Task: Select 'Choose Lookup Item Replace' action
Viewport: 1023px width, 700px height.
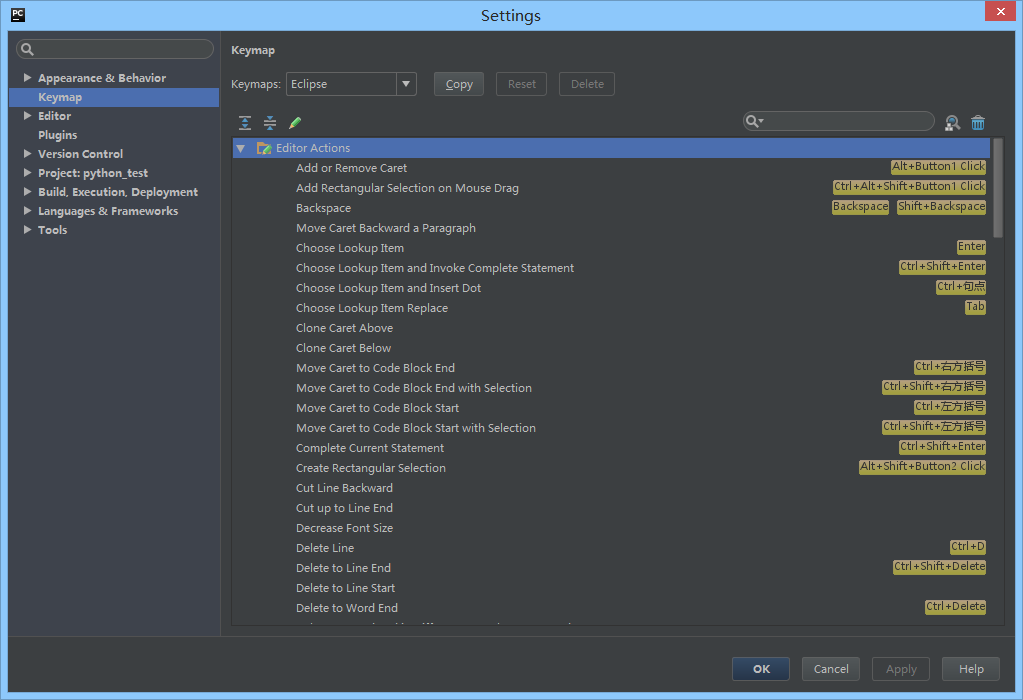Action: [x=372, y=308]
